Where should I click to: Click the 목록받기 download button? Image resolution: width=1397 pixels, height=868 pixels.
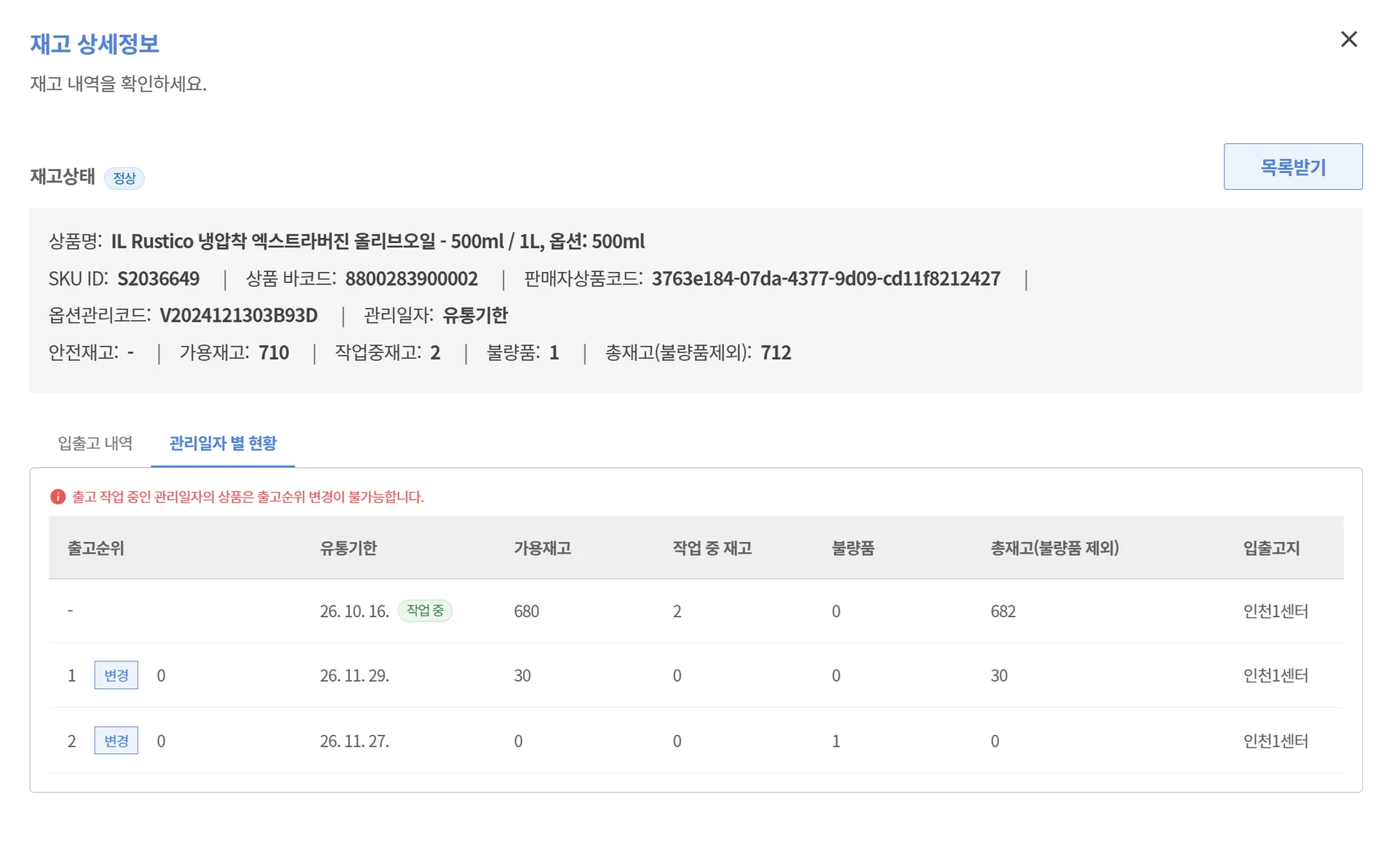coord(1293,167)
